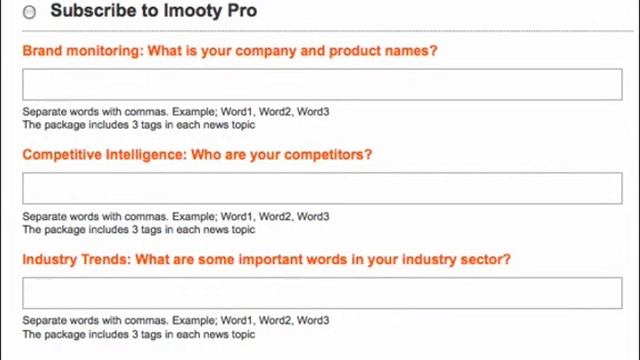The height and width of the screenshot is (360, 640).
Task: Click into the Competitive Intelligence competitors field
Action: [x=322, y=188]
